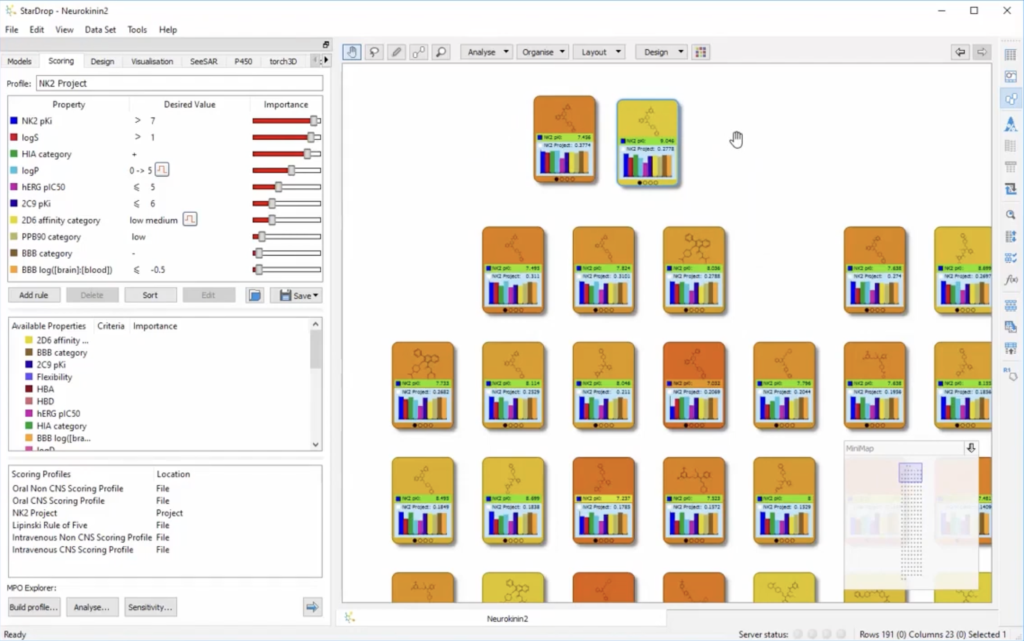The width and height of the screenshot is (1024, 641).
Task: Open the Save dropdown in scoring panel
Action: (299, 295)
